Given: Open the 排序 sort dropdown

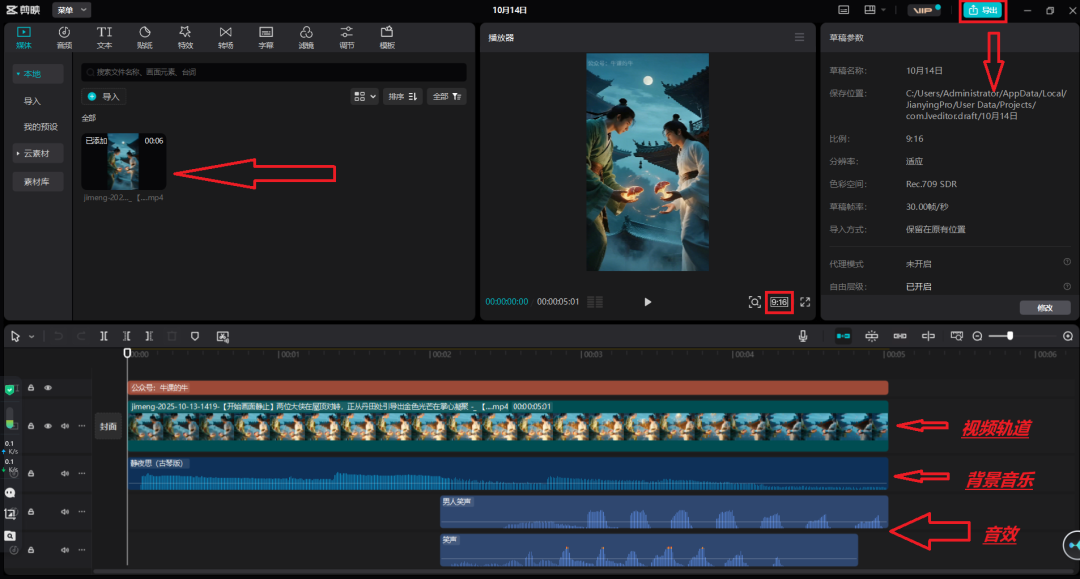Looking at the screenshot, I should [x=403, y=97].
